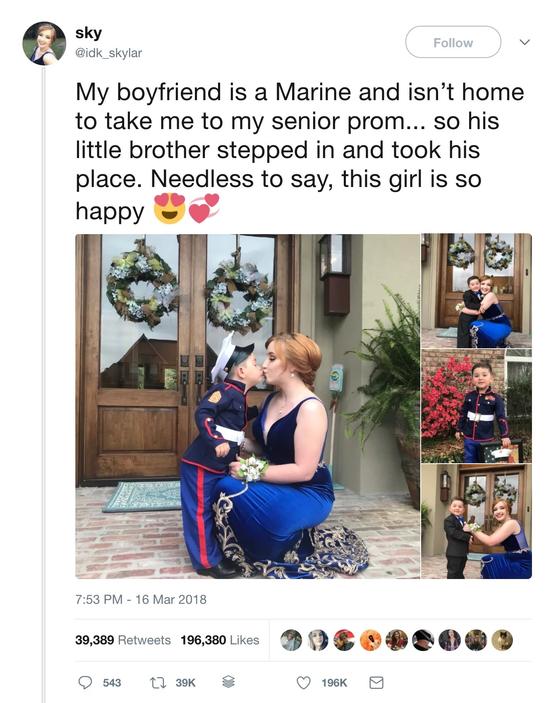Open the boy with red flowers photo

click(477, 406)
